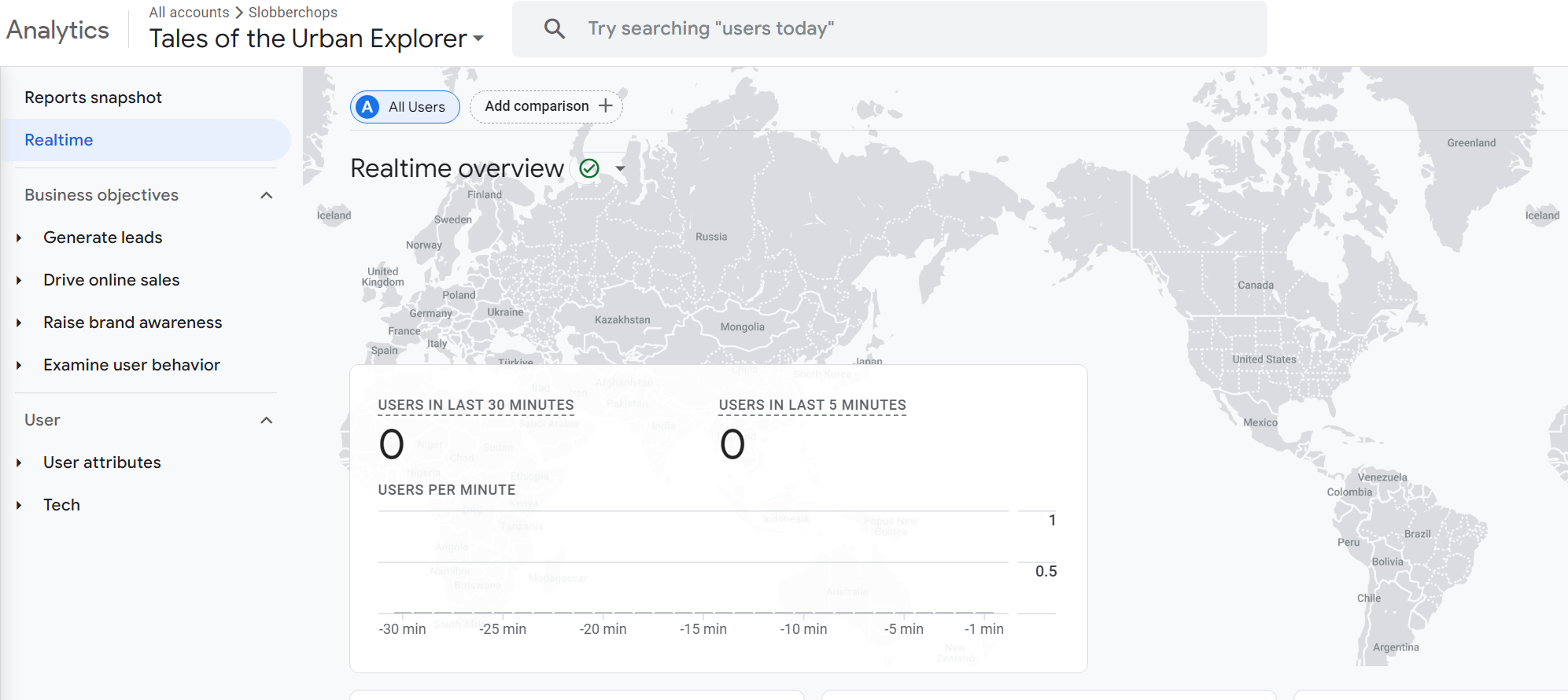
Task: Click Brazil on the map
Action: coord(1418,534)
